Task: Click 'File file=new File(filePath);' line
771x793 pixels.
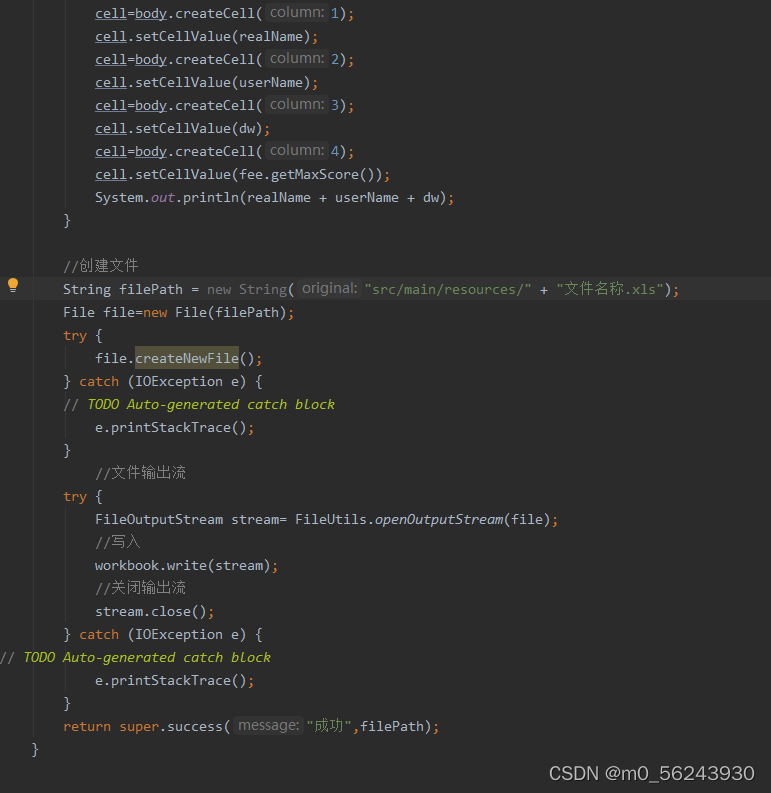Action: [x=179, y=313]
